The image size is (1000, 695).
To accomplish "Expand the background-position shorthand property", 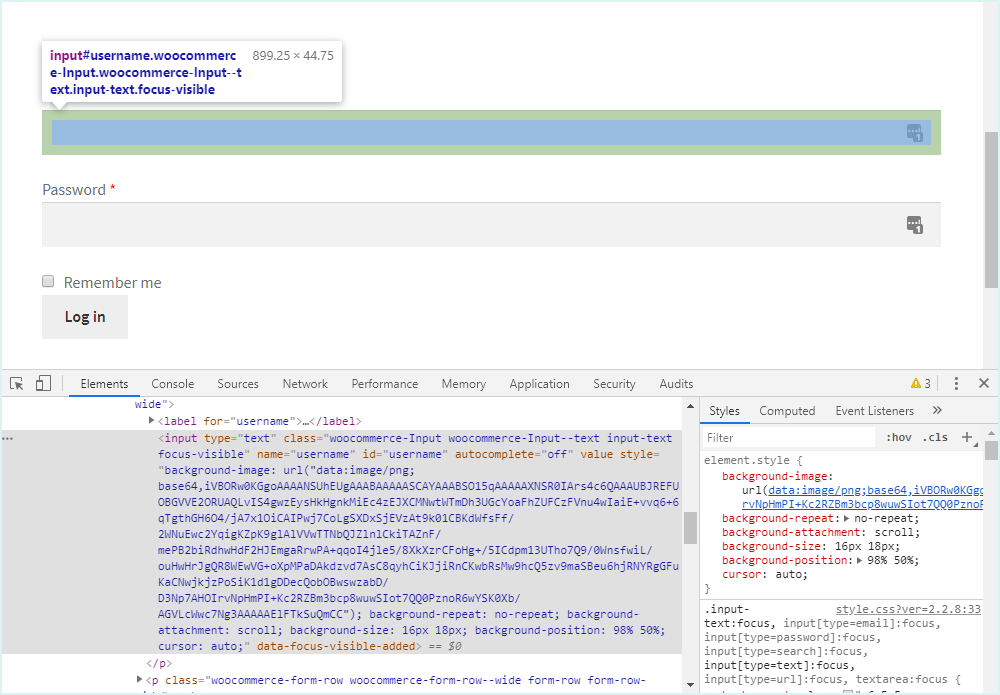I will [x=859, y=560].
